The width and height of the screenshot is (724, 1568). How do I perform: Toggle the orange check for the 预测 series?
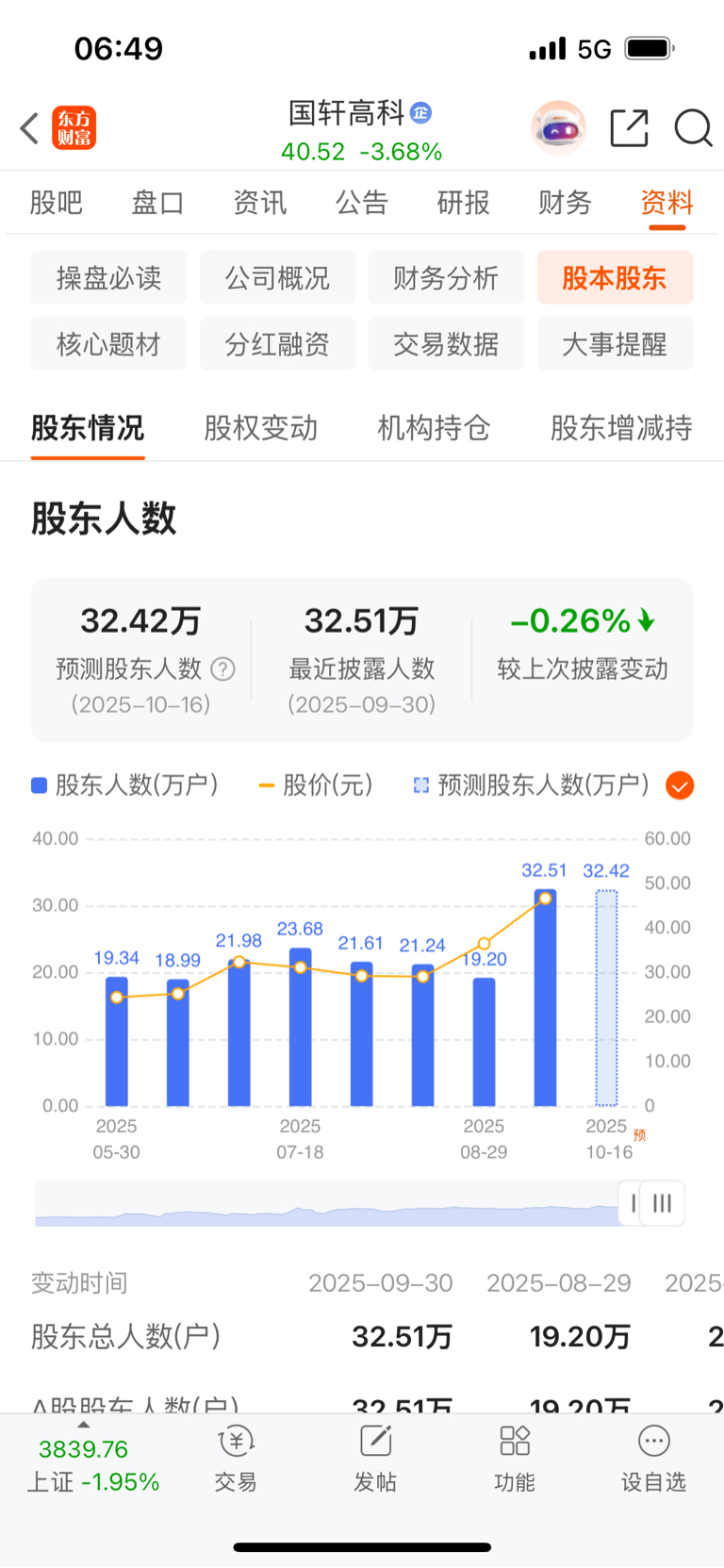click(x=680, y=785)
